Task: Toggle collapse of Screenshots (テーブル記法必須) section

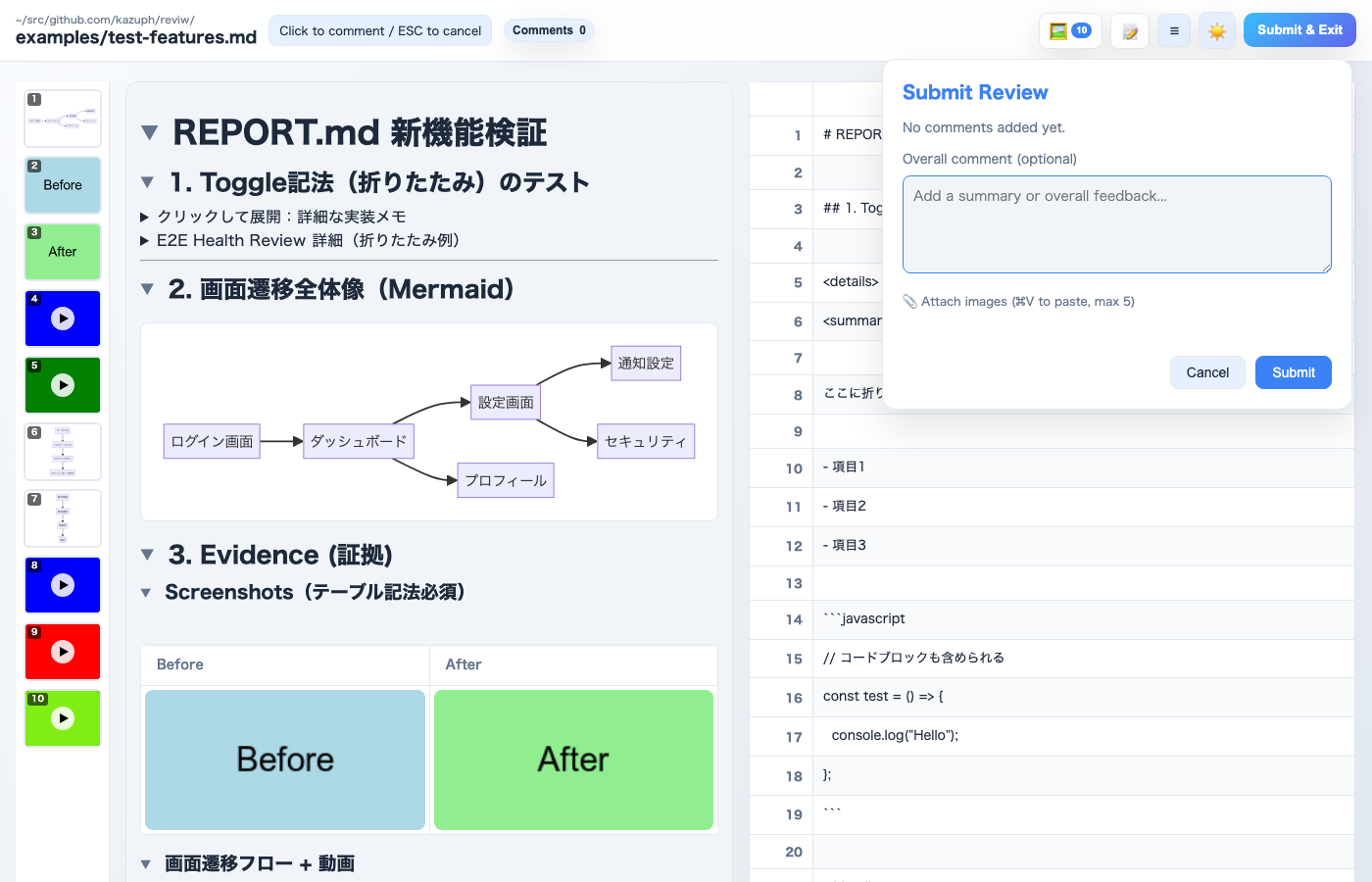Action: (x=145, y=592)
